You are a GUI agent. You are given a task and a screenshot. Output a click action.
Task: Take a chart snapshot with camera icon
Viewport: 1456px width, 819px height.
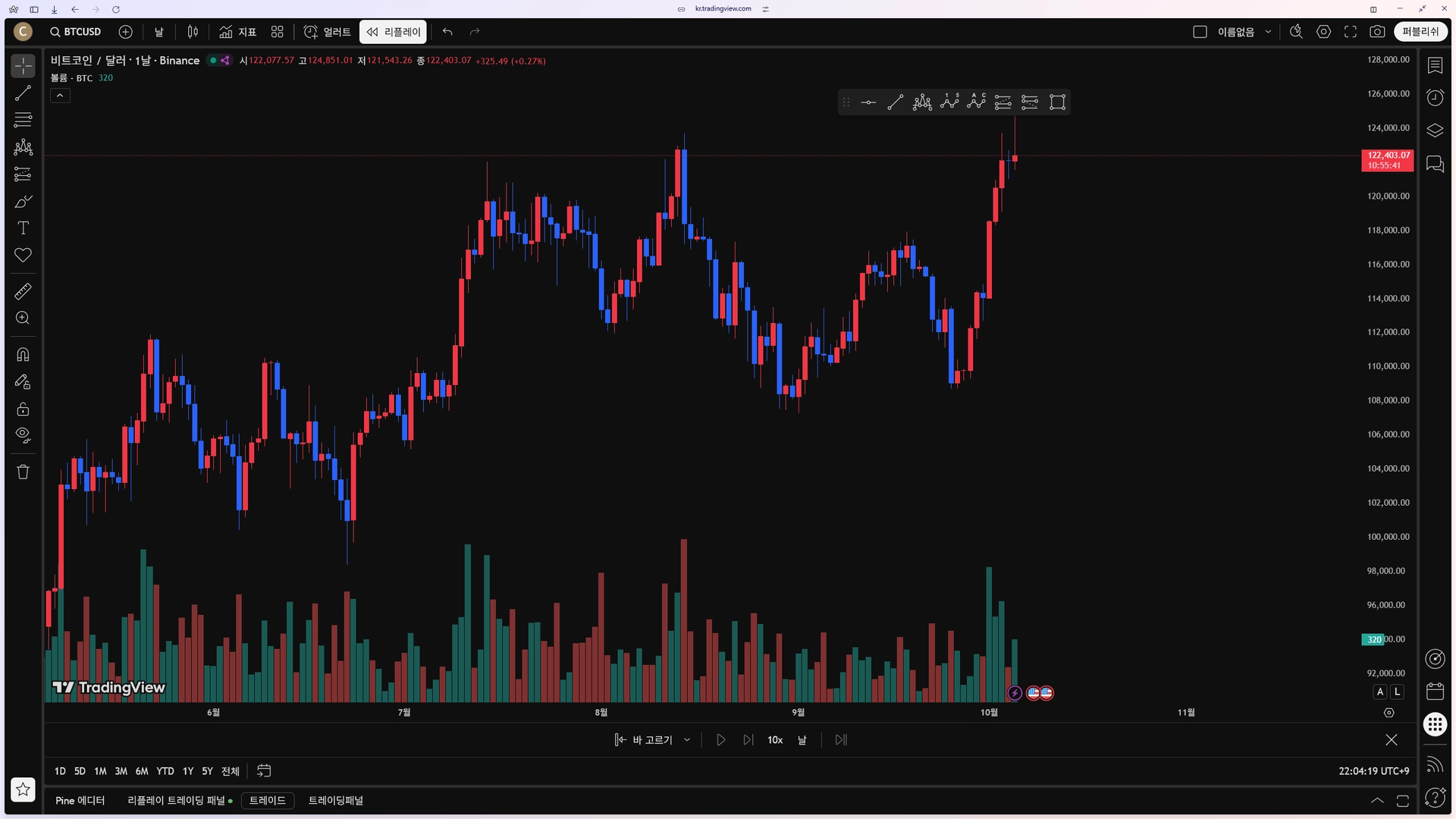pyautogui.click(x=1377, y=32)
